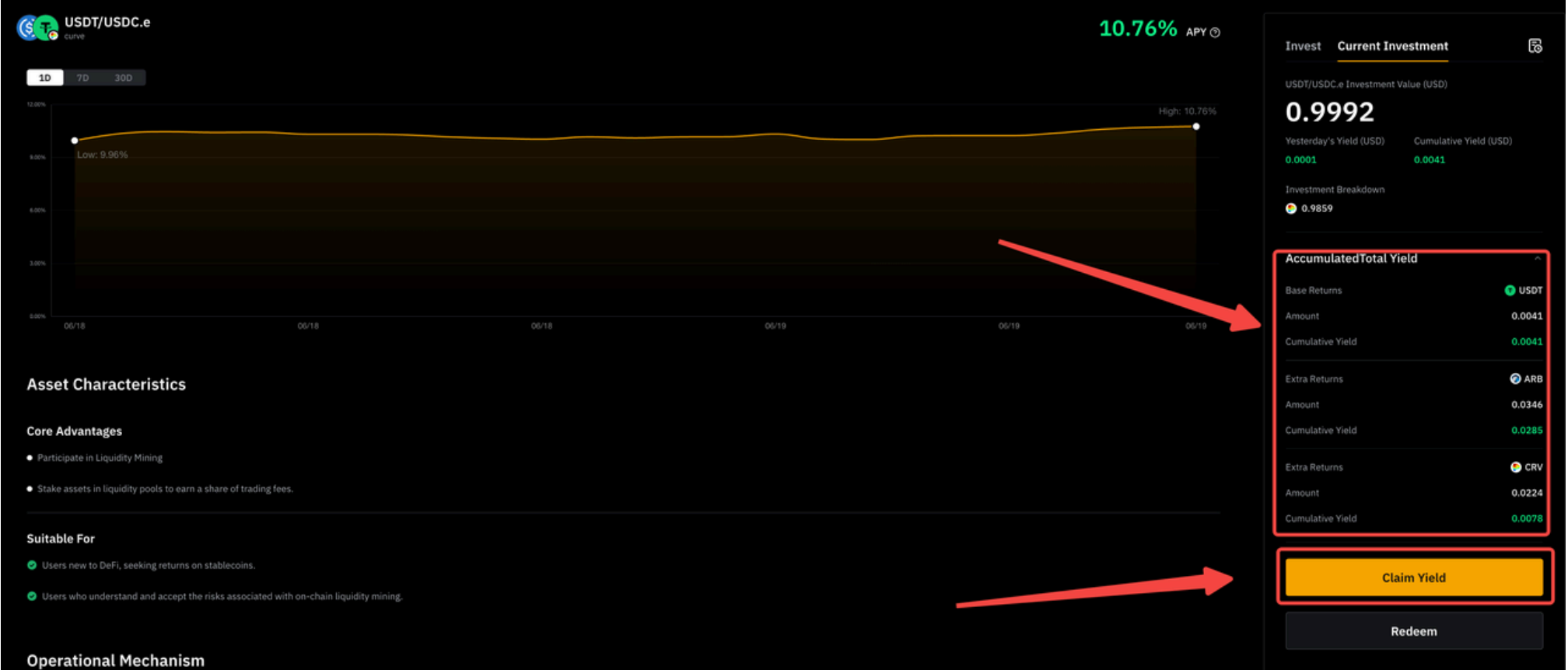Select the Current Investment tab
The height and width of the screenshot is (670, 1568).
click(1392, 47)
